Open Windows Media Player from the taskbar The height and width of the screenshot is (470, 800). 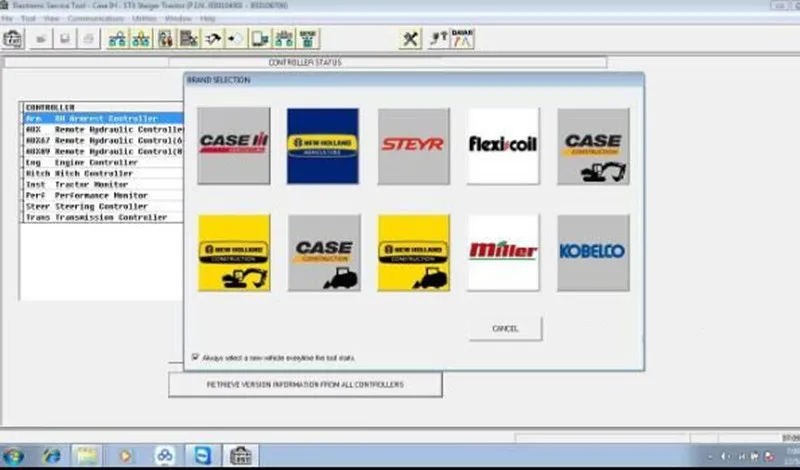(125, 456)
